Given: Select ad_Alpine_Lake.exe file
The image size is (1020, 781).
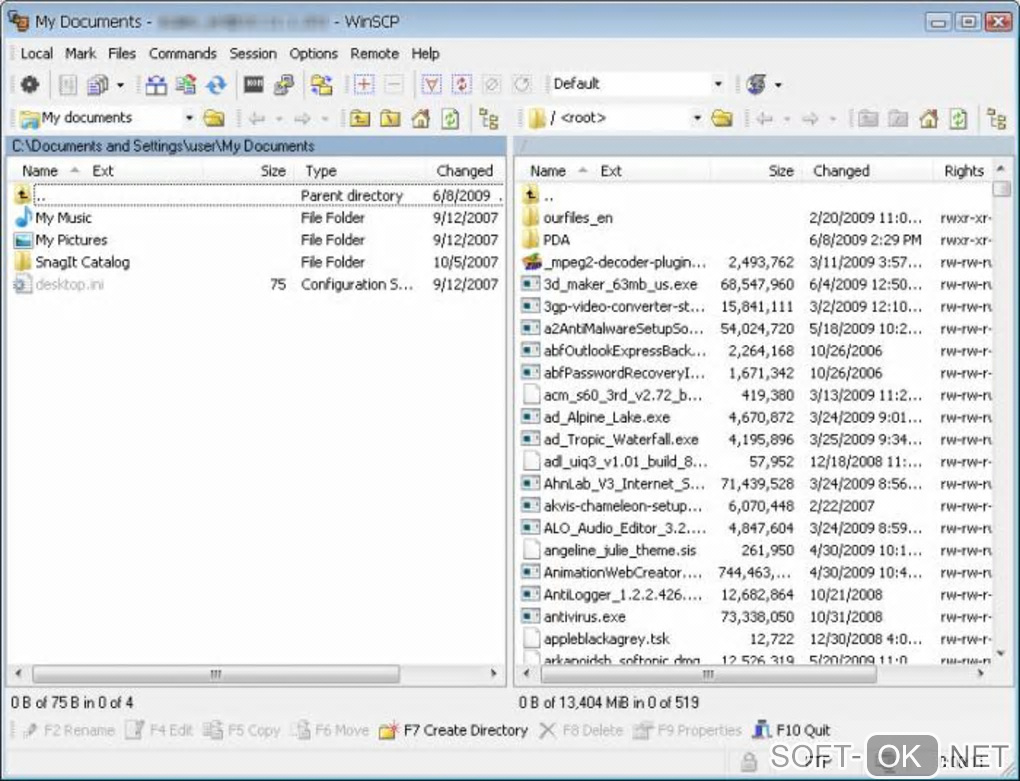Looking at the screenshot, I should tap(606, 417).
